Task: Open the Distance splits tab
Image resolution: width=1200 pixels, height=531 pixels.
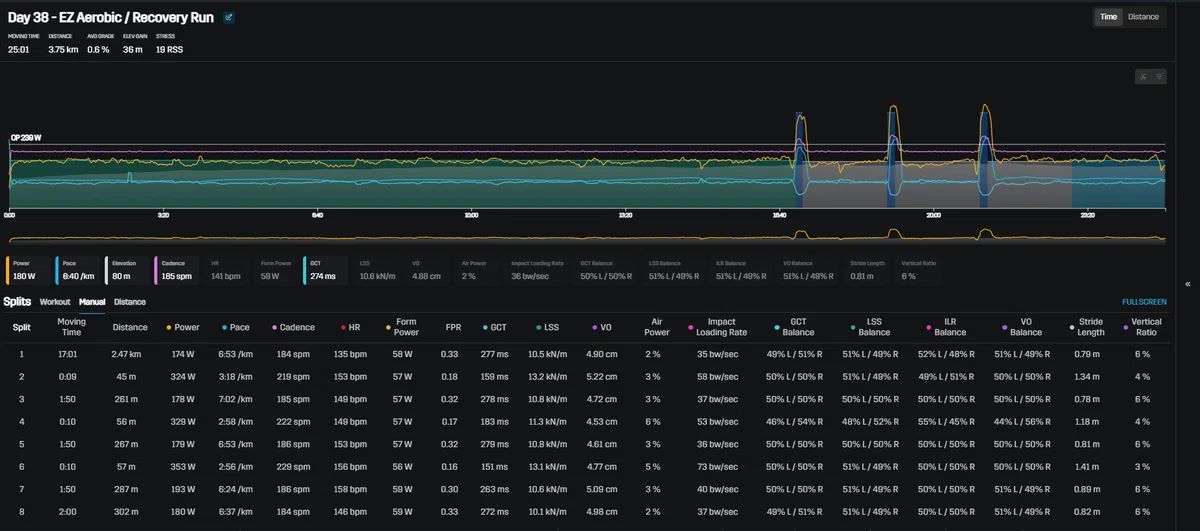Action: (130, 301)
